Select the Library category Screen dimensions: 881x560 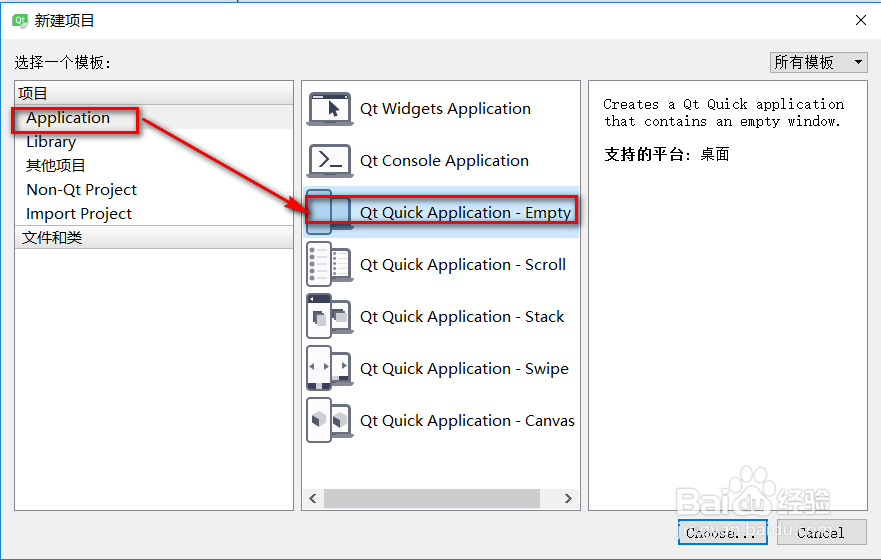click(154, 142)
